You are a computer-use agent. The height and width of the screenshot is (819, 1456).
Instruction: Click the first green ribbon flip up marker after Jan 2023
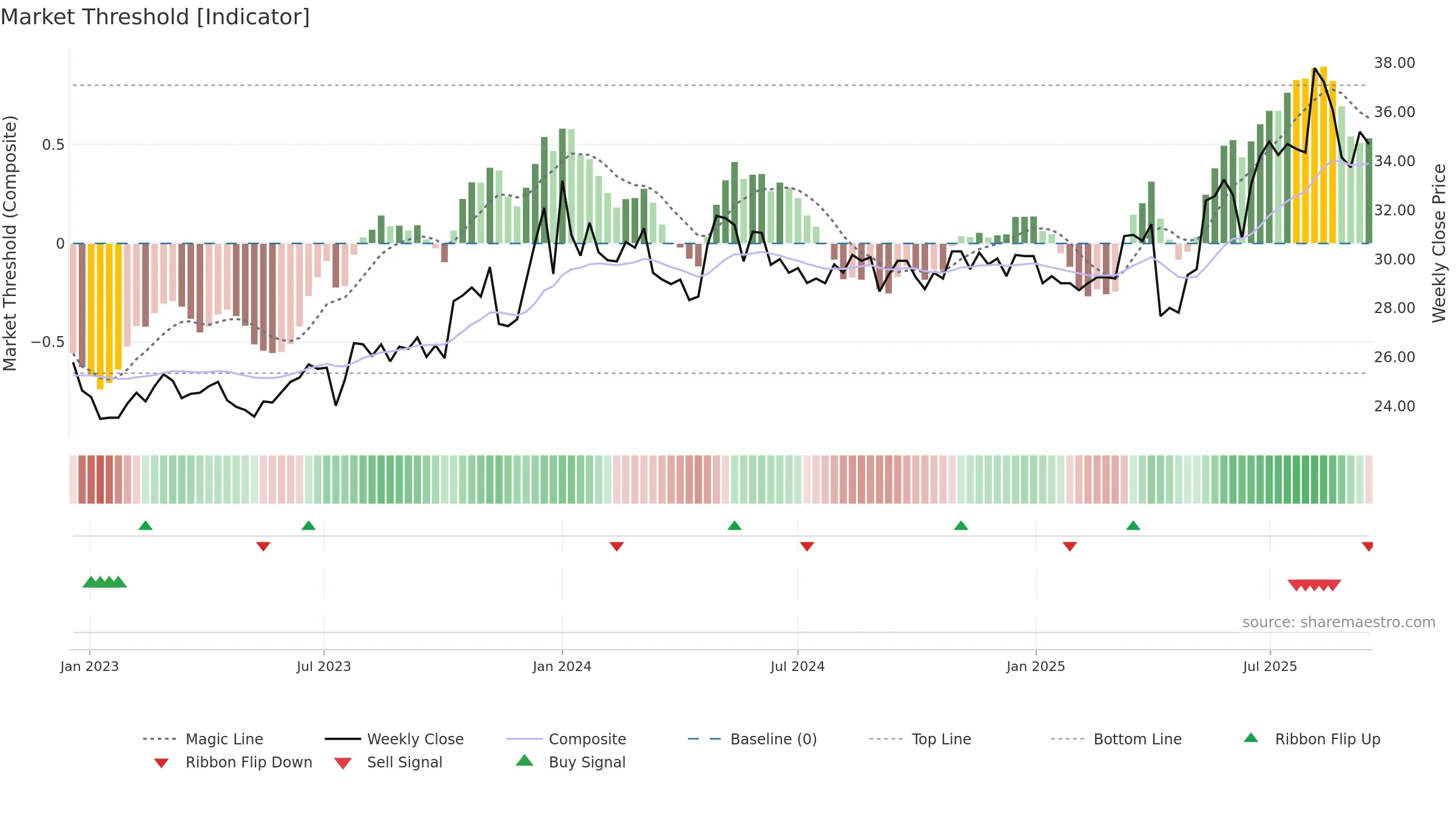click(146, 525)
